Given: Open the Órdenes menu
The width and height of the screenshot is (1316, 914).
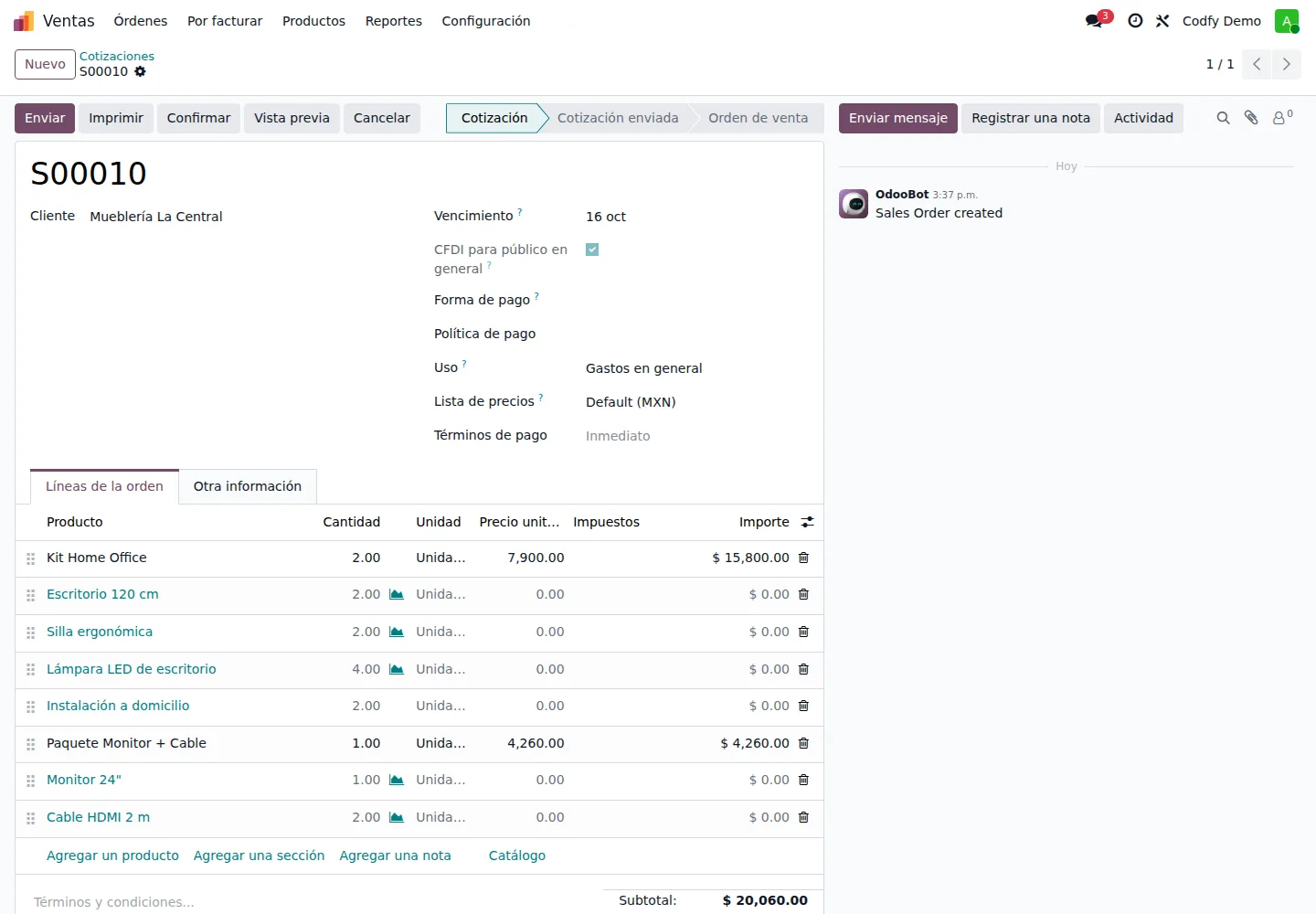Looking at the screenshot, I should (141, 21).
